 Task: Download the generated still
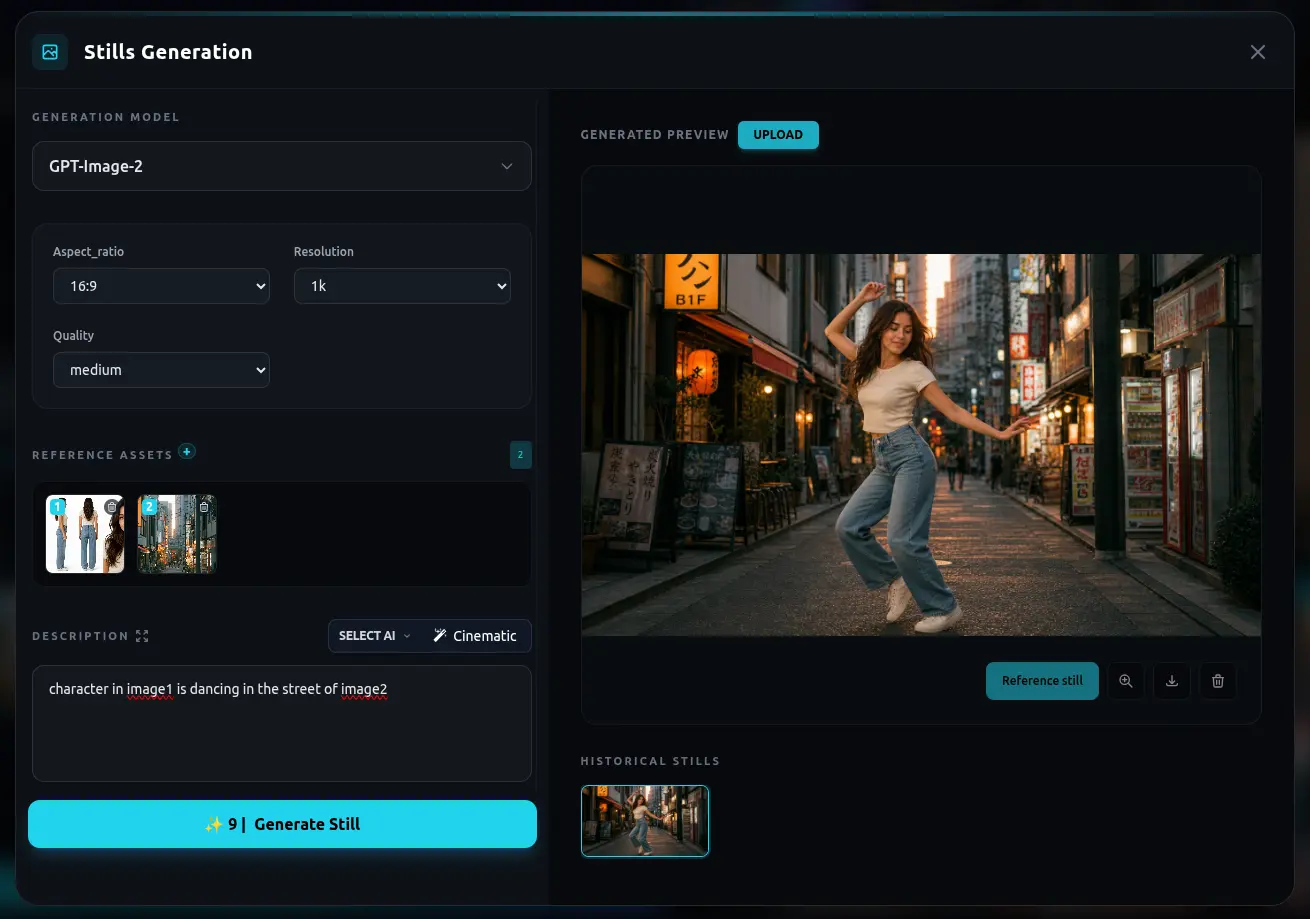(1172, 681)
